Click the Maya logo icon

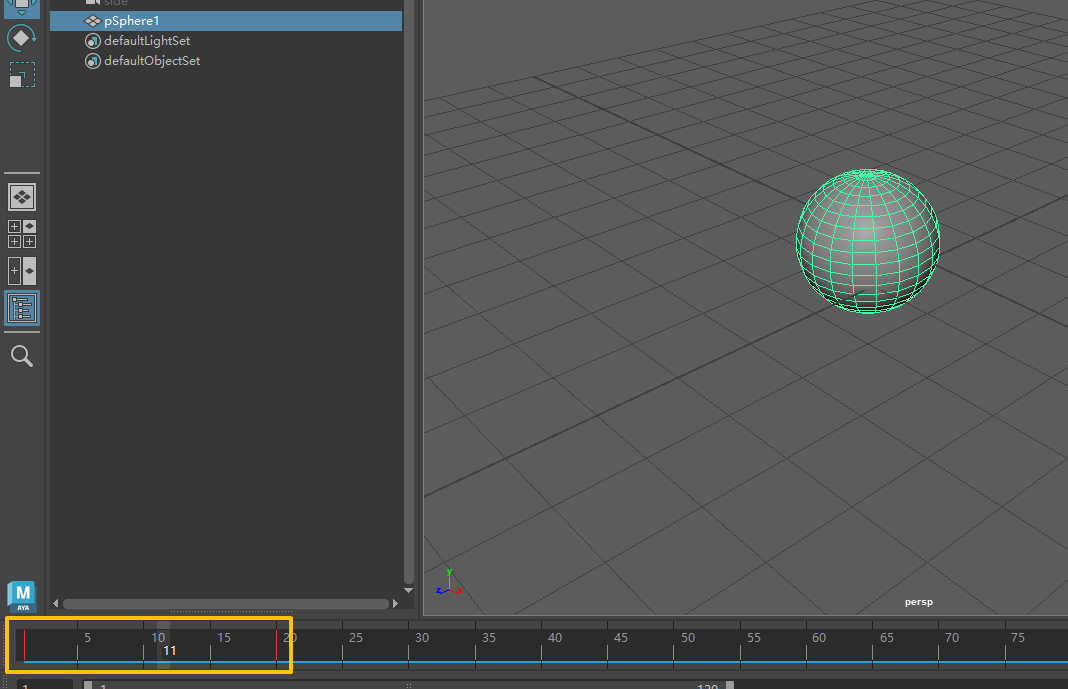point(22,596)
